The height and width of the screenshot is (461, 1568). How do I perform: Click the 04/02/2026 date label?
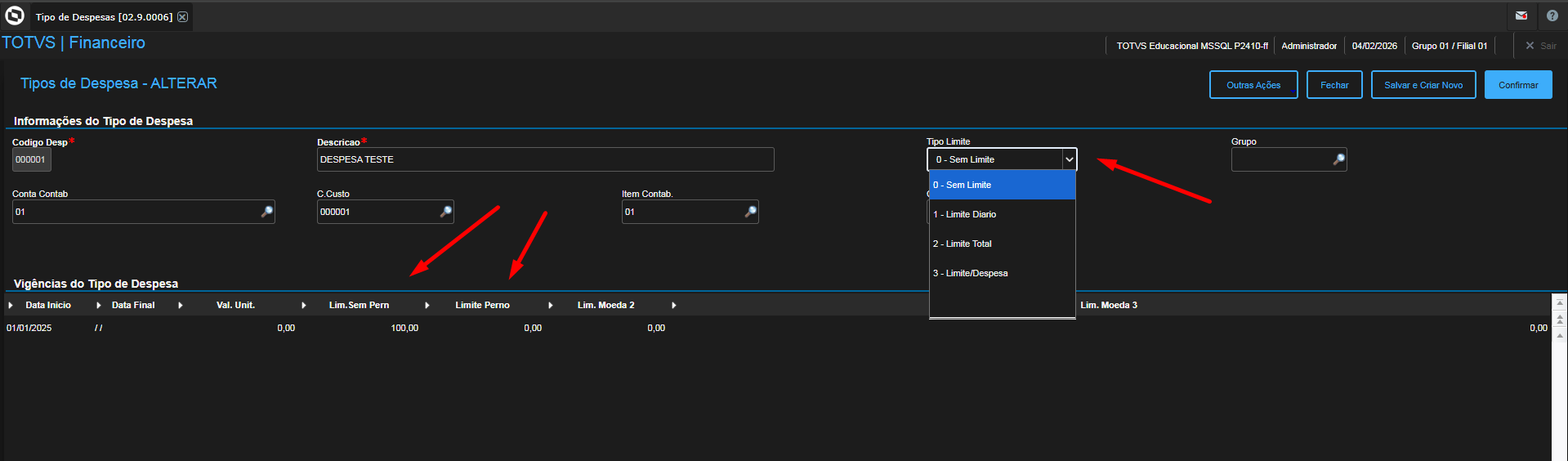tap(1374, 46)
